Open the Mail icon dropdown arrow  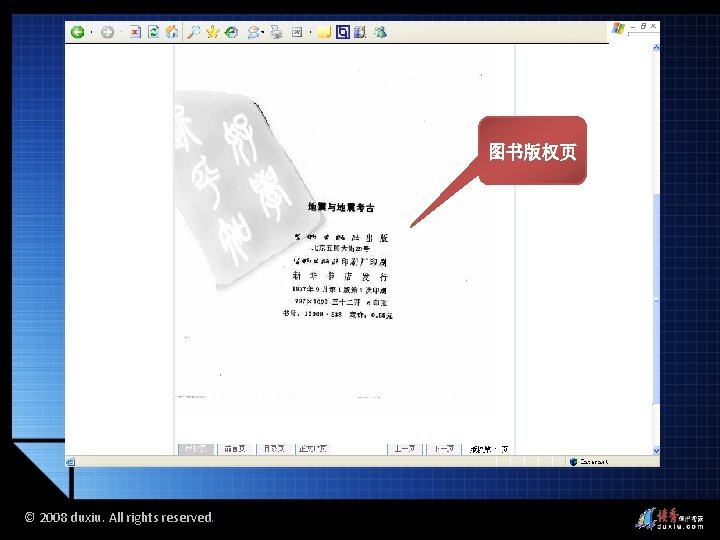pos(263,33)
